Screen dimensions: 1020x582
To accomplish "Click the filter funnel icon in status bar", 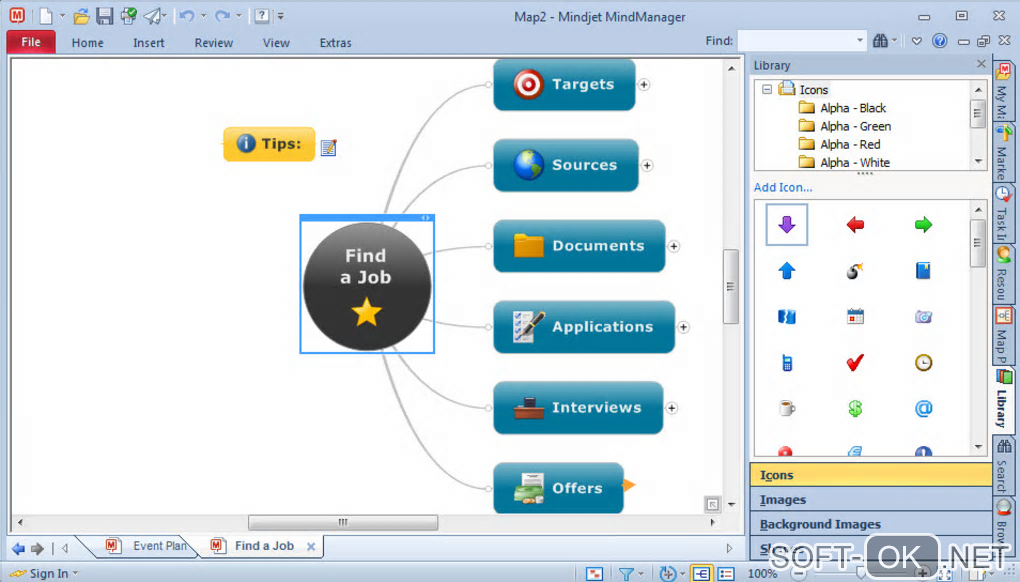I will coord(626,574).
